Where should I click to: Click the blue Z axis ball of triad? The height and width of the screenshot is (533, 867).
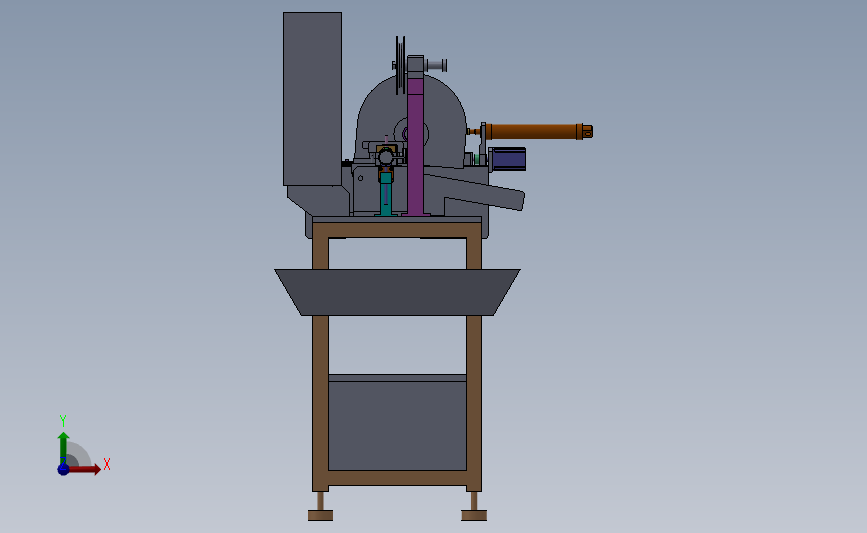63,469
